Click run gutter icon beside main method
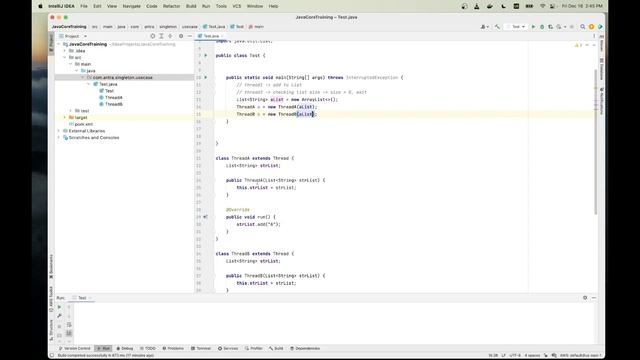The height and width of the screenshot is (360, 640). [x=206, y=77]
